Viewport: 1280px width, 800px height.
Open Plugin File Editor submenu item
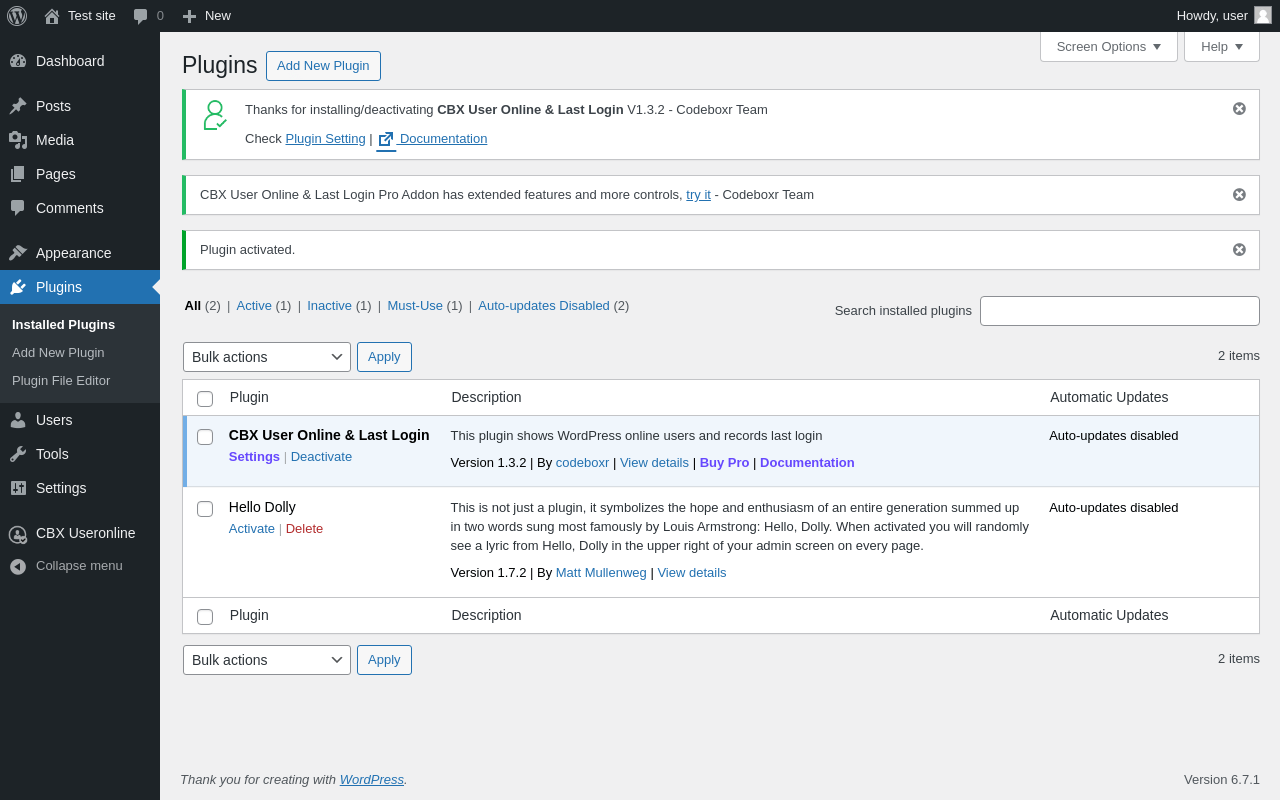tap(61, 381)
